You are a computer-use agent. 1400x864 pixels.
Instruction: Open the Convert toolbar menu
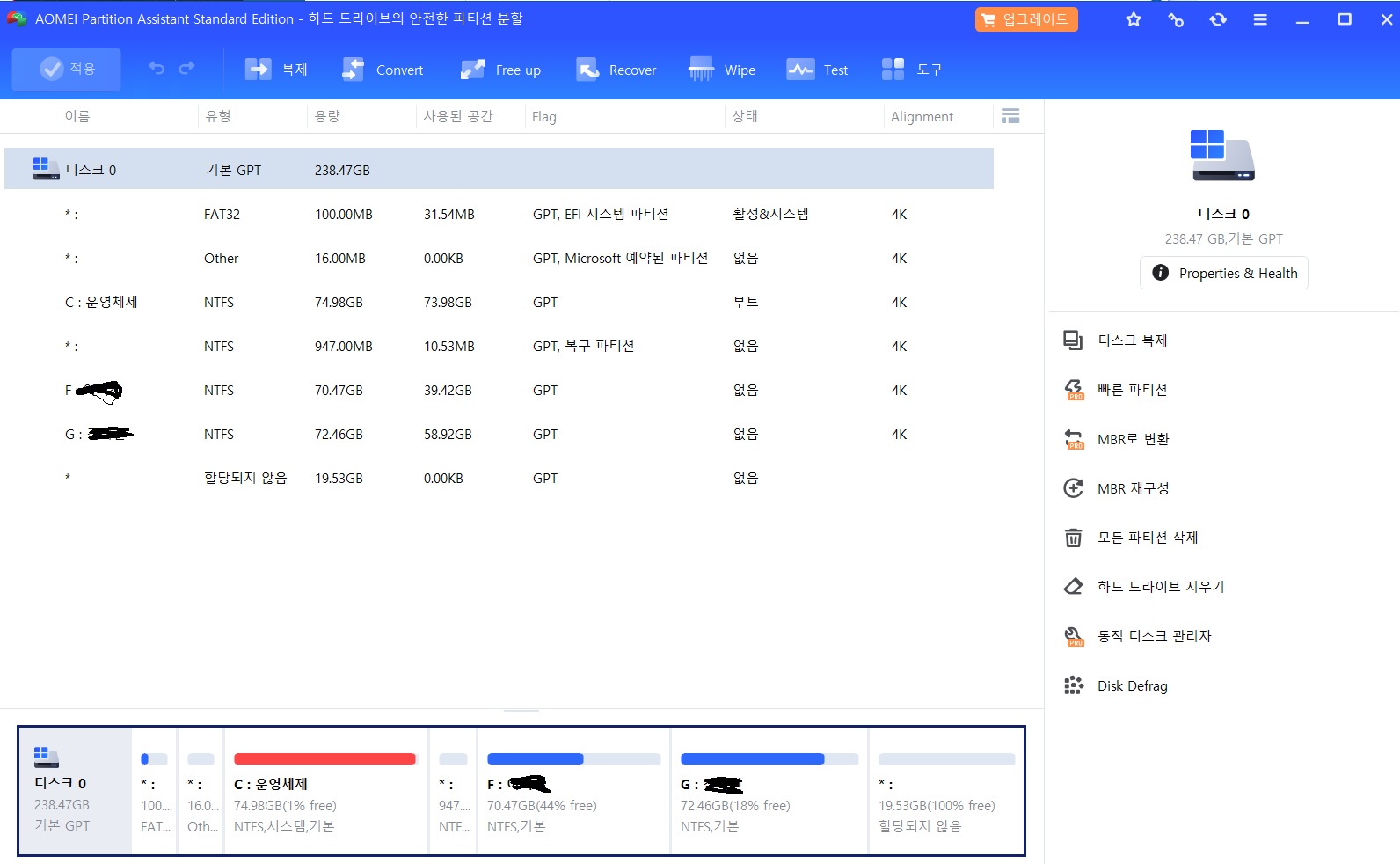click(x=383, y=70)
